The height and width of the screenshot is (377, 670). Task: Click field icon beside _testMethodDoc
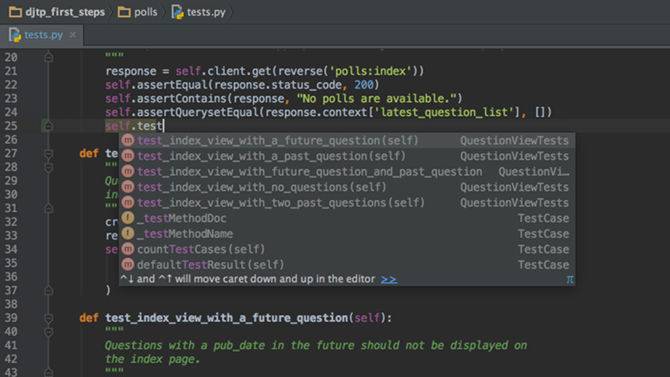click(128, 218)
